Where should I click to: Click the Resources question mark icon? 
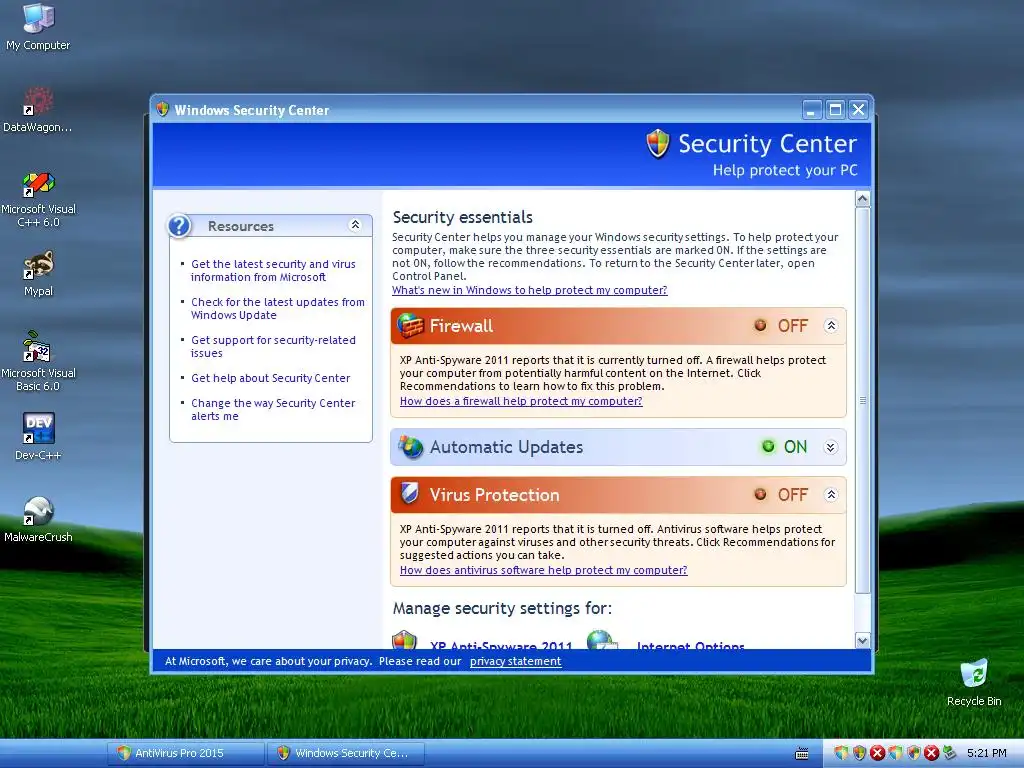point(179,226)
